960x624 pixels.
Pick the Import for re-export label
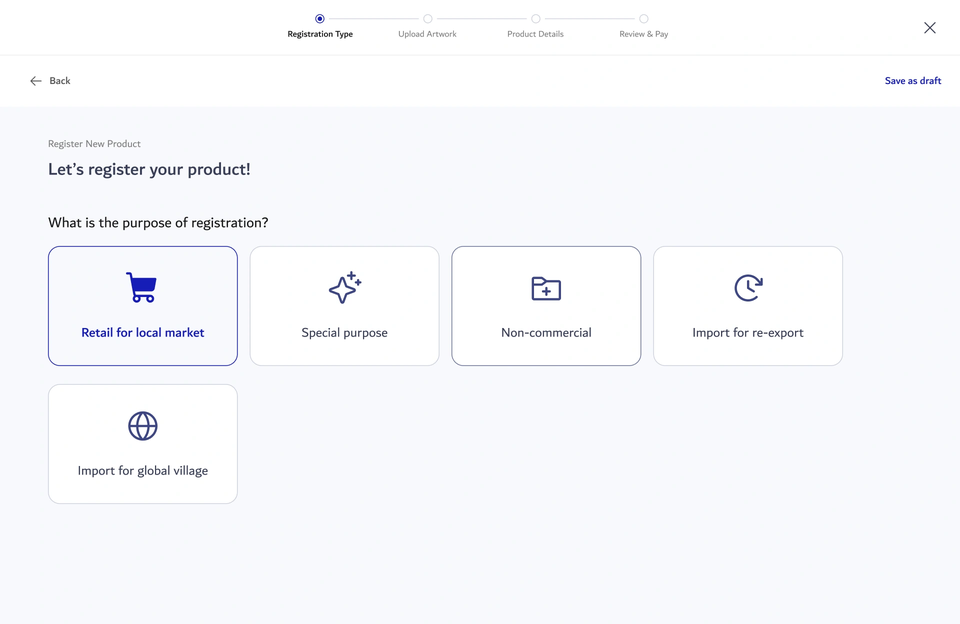748,333
